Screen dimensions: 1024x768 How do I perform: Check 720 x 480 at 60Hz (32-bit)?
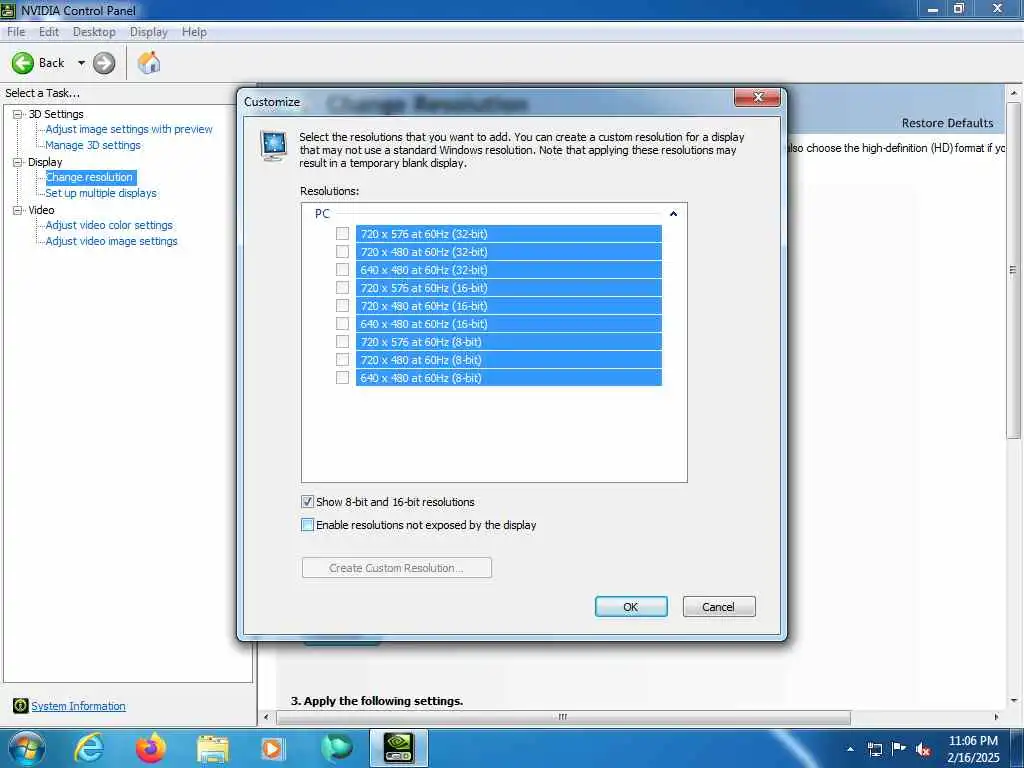click(342, 251)
